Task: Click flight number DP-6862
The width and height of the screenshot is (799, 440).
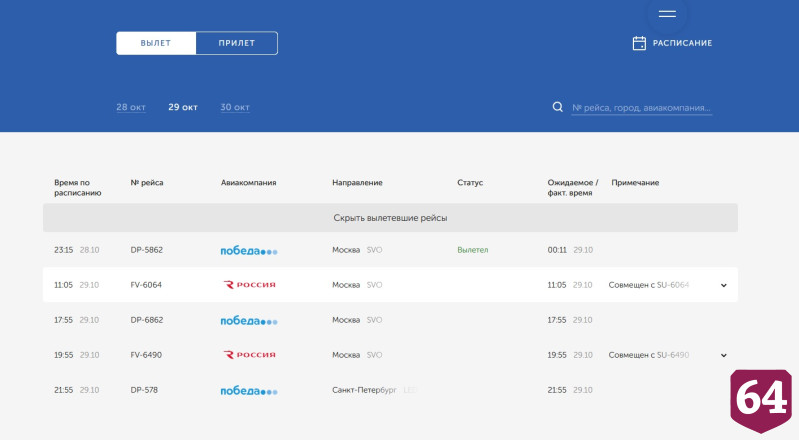Action: [x=147, y=320]
